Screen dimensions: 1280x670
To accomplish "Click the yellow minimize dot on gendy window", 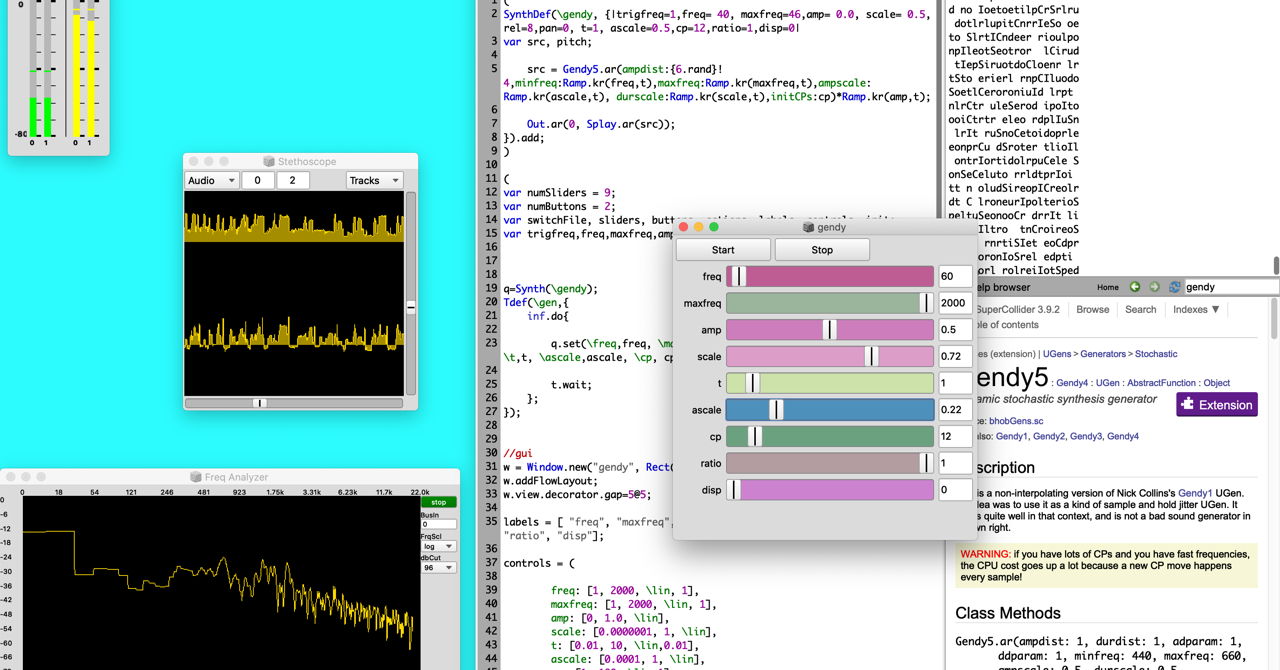I will click(x=700, y=227).
